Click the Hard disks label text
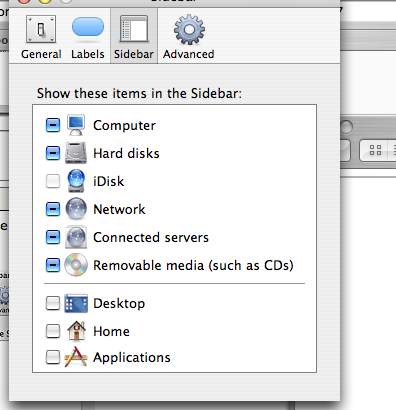Screen dimensions: 396x410 click(x=126, y=154)
